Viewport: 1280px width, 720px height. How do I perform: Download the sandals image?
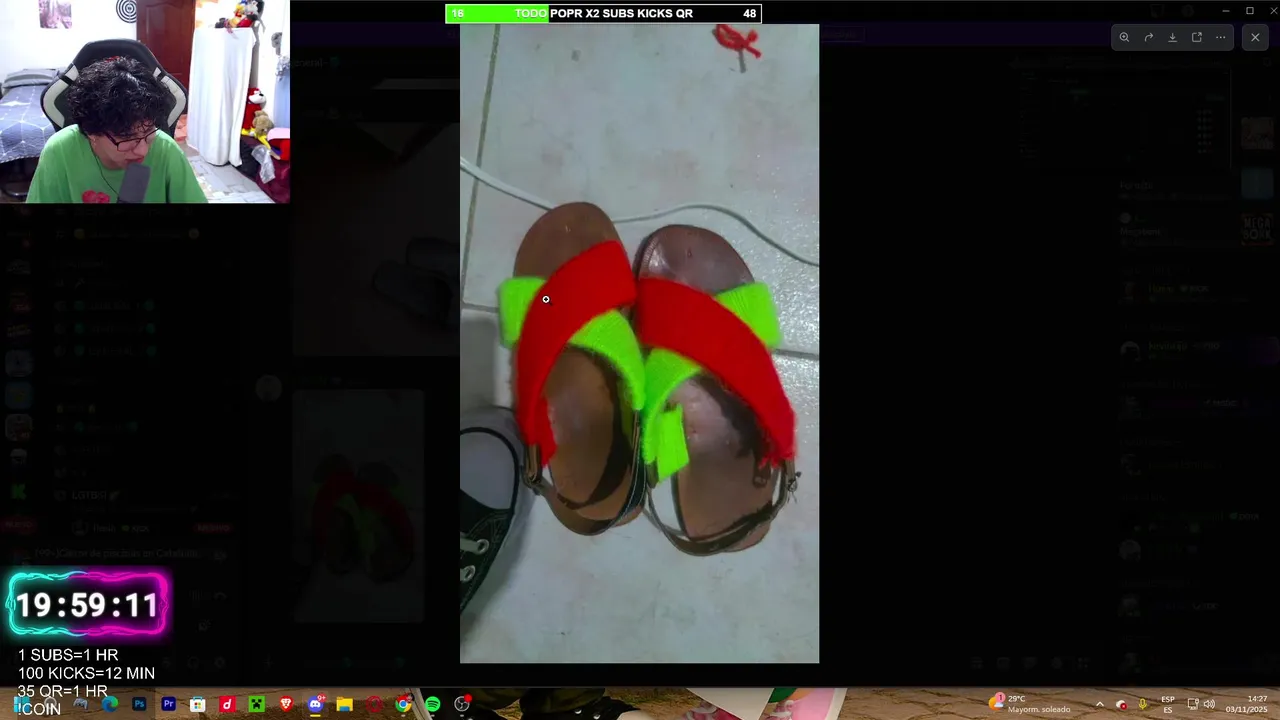pyautogui.click(x=1172, y=37)
